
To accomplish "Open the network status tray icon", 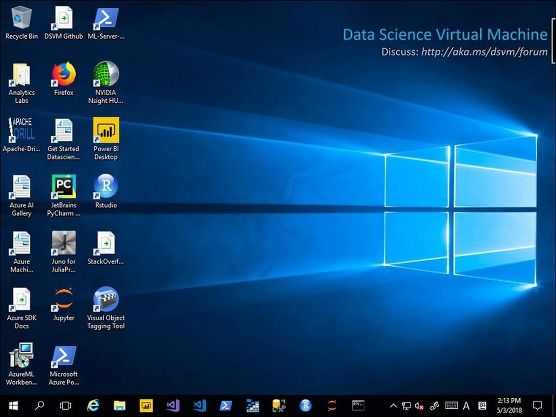I will click(406, 406).
